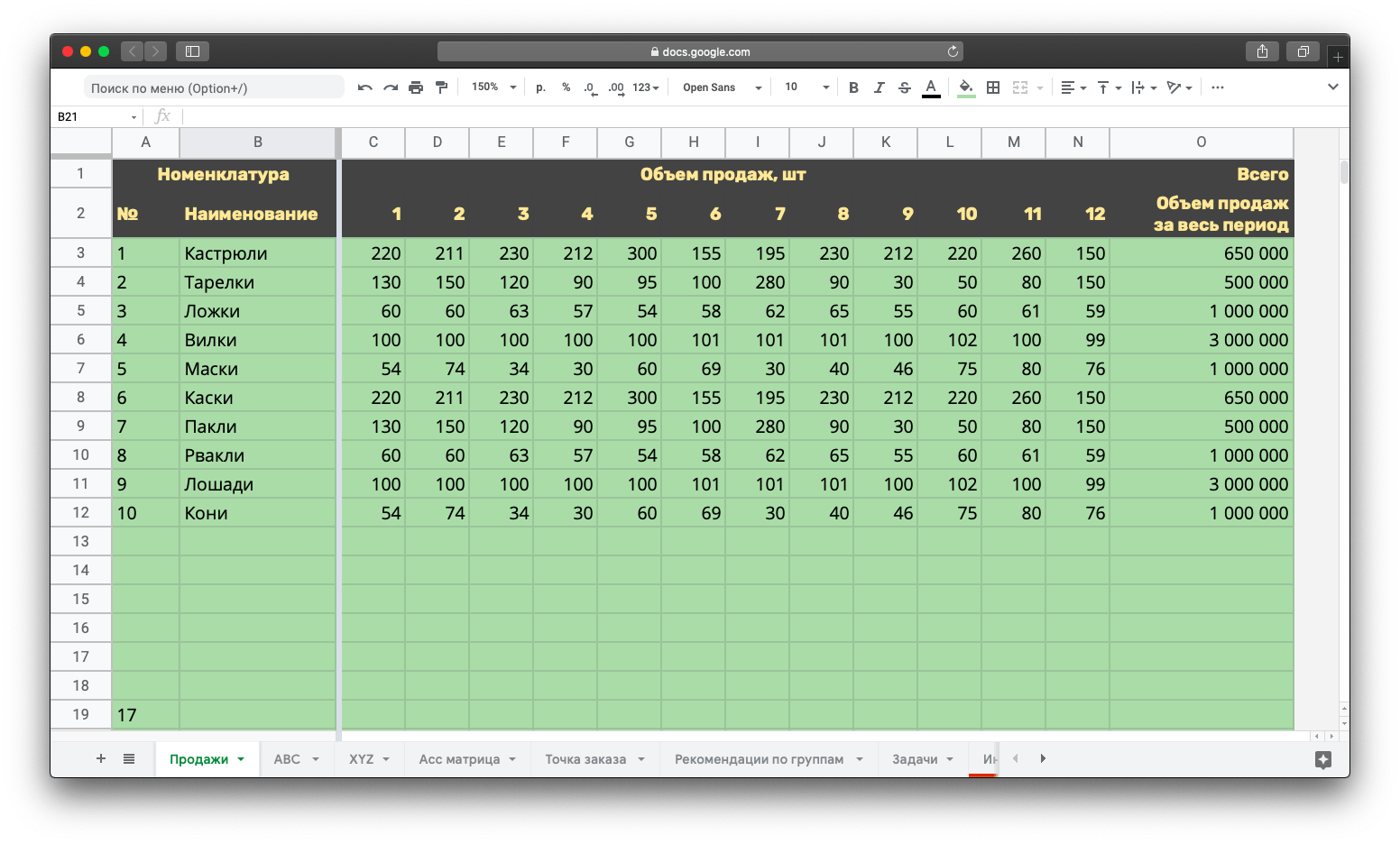Click the print icon in toolbar
Viewport: 1400px width, 844px height.
416,87
